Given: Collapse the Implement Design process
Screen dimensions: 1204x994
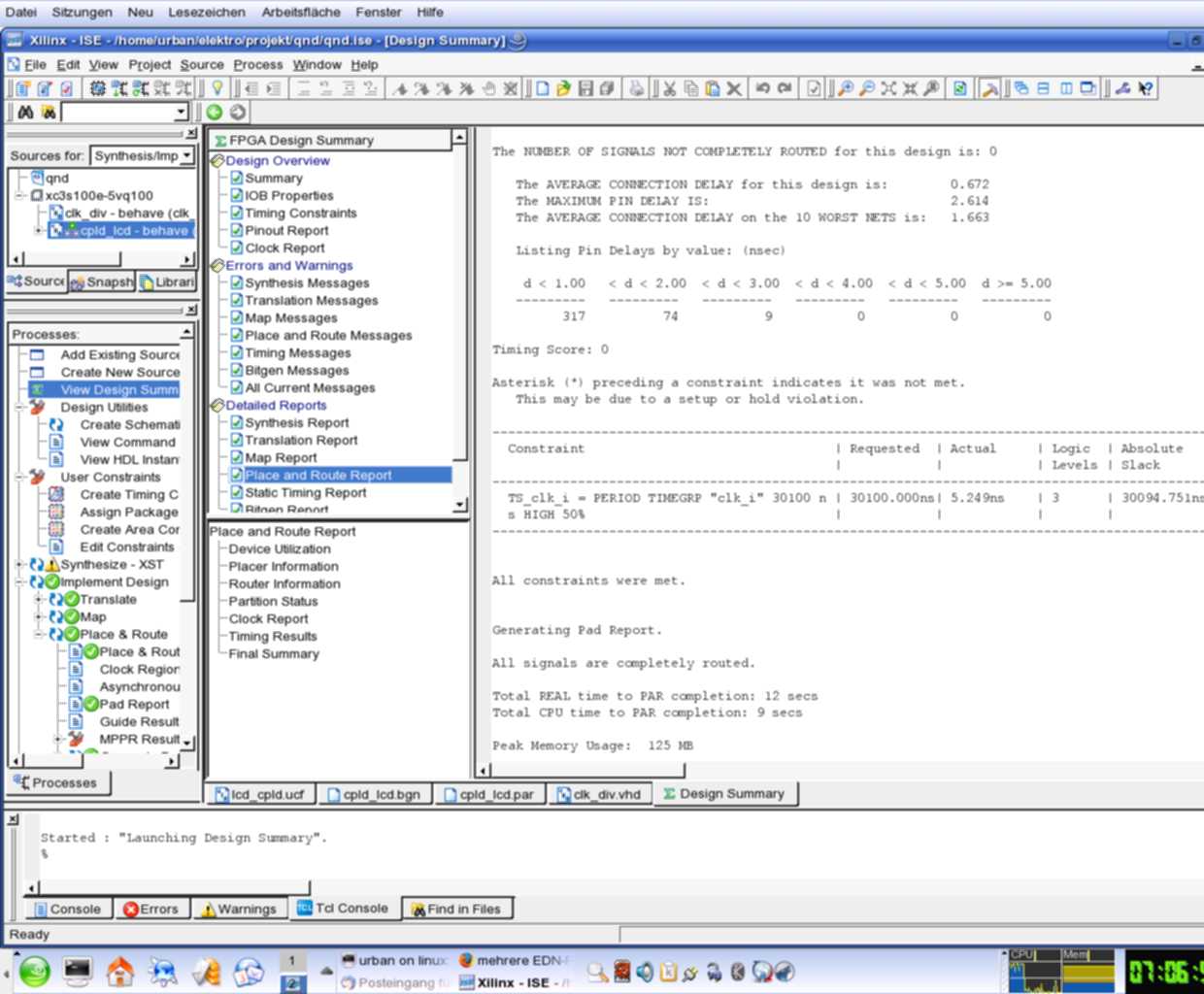Looking at the screenshot, I should pos(19,581).
